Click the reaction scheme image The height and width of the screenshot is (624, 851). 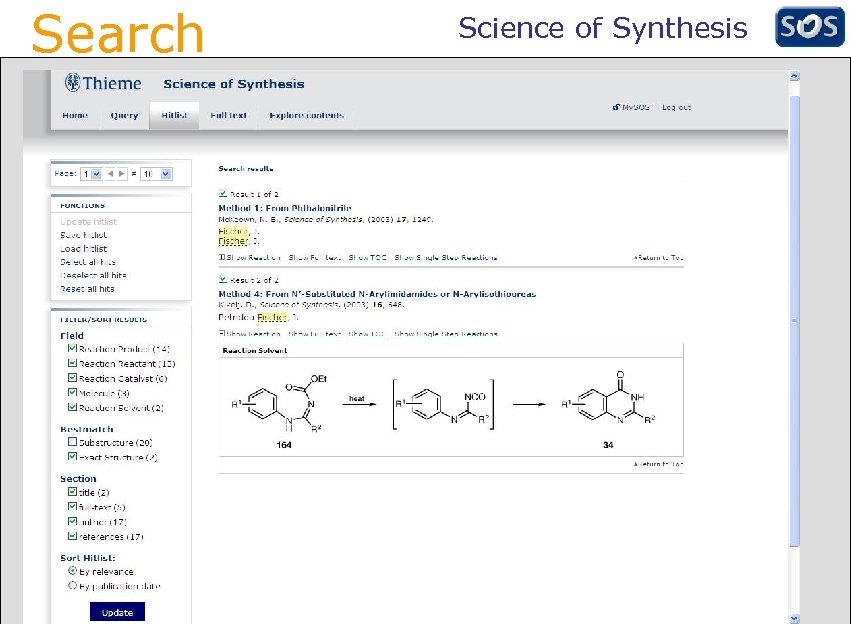[450, 407]
